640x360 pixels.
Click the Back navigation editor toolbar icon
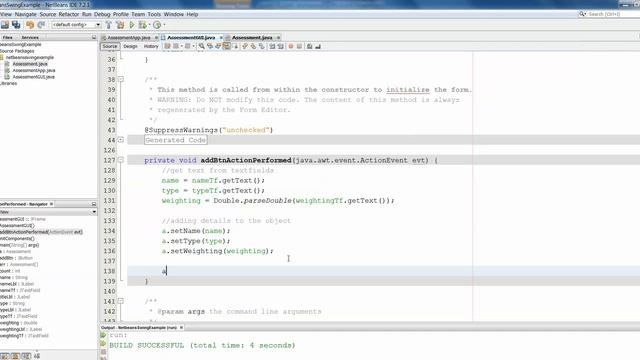point(176,46)
